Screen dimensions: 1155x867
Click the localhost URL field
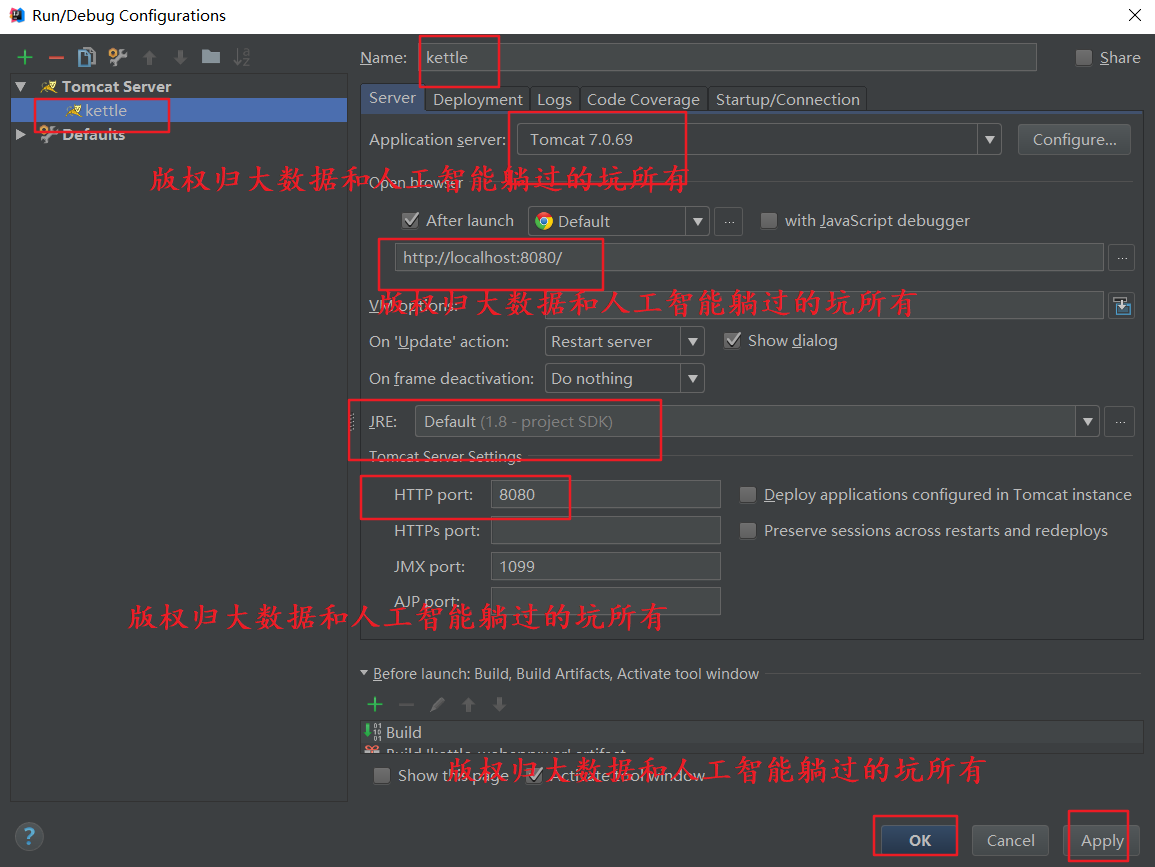pos(749,258)
